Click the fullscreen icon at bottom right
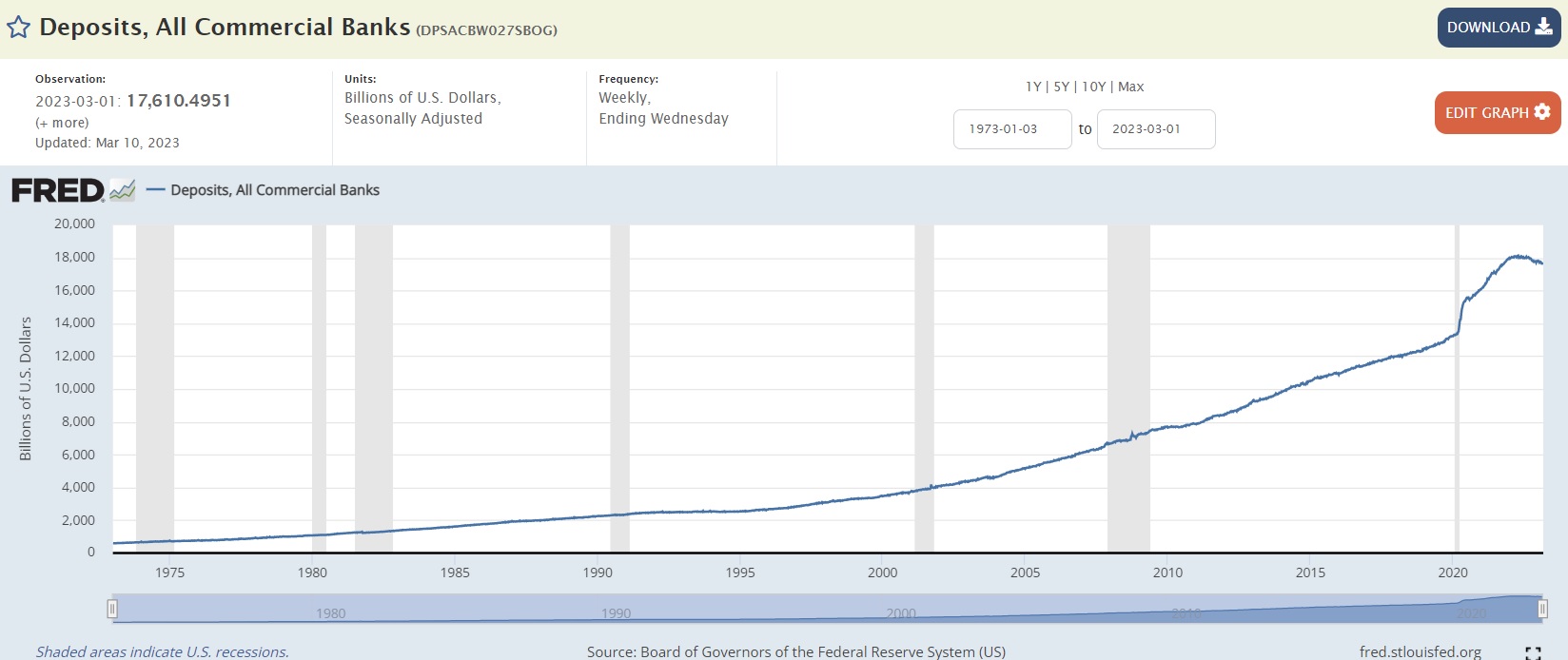This screenshot has width=1568, height=660. click(x=1533, y=652)
